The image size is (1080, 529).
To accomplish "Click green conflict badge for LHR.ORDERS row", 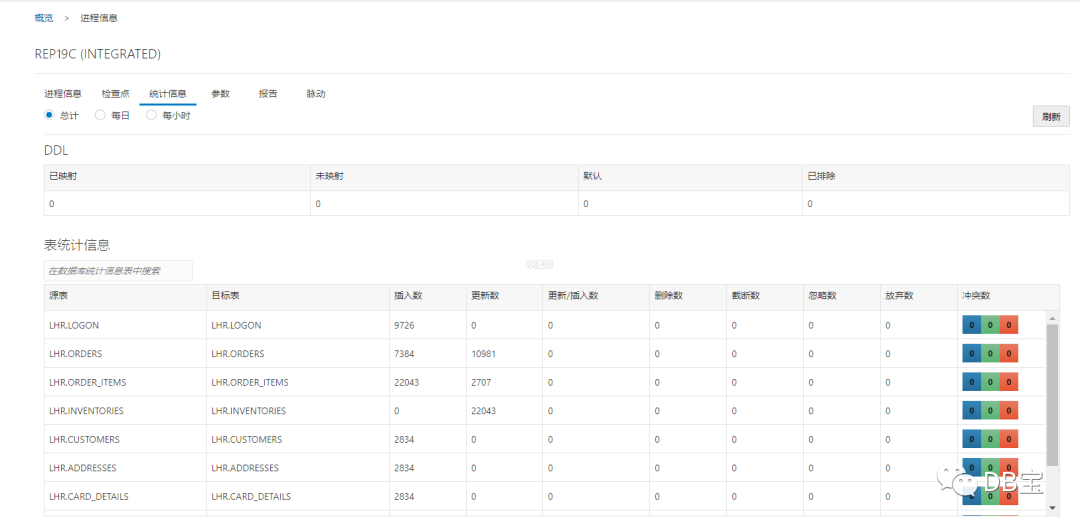I will (x=990, y=354).
